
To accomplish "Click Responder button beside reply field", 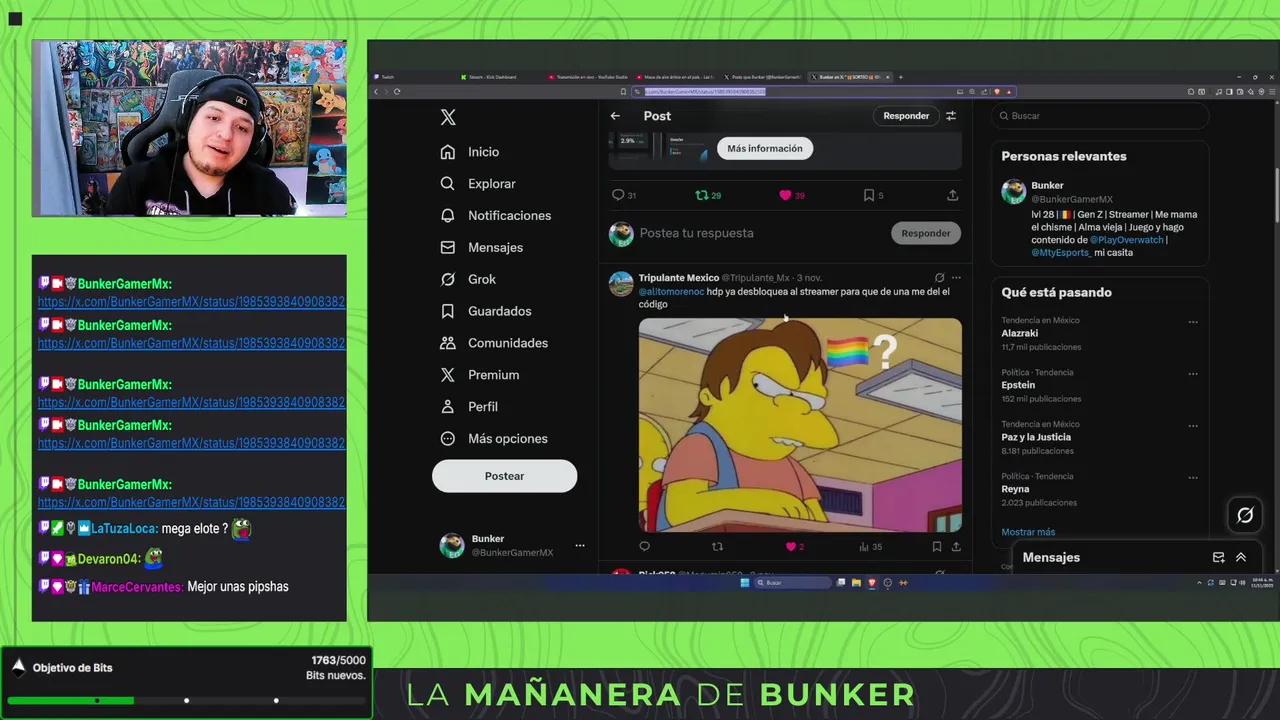I will click(926, 233).
